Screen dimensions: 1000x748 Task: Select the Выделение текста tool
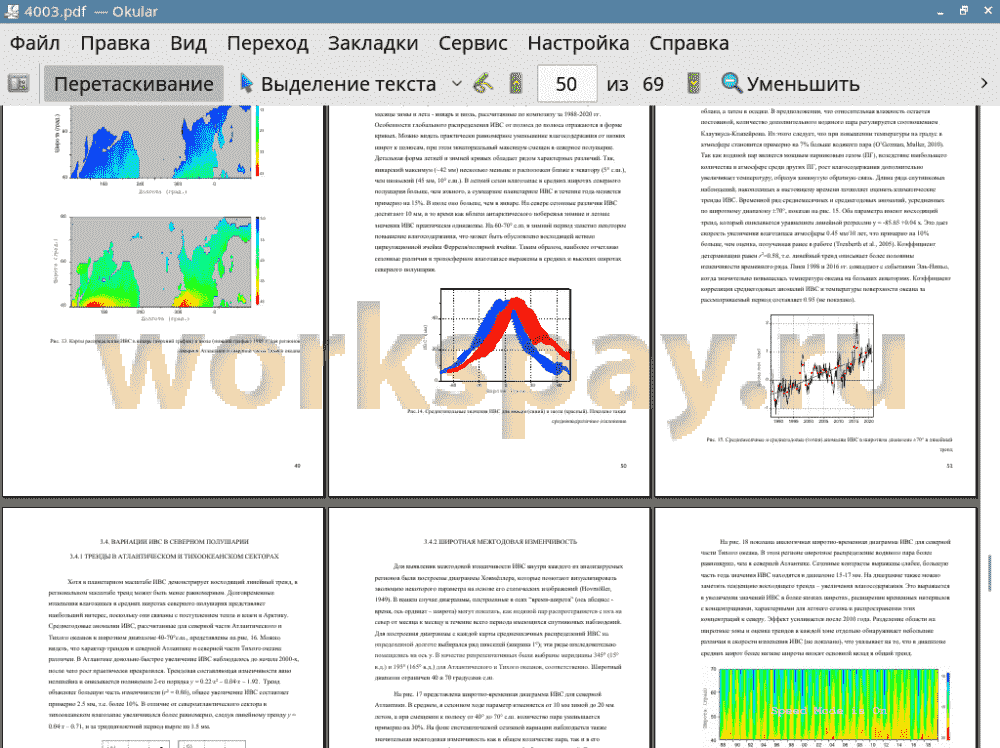click(338, 84)
